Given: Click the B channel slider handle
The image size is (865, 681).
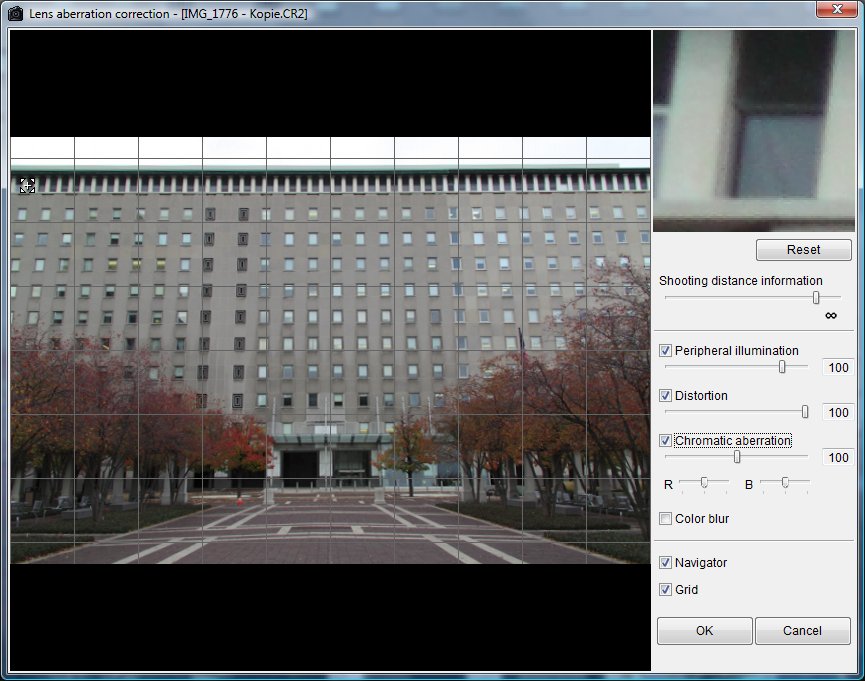Looking at the screenshot, I should click(x=785, y=483).
